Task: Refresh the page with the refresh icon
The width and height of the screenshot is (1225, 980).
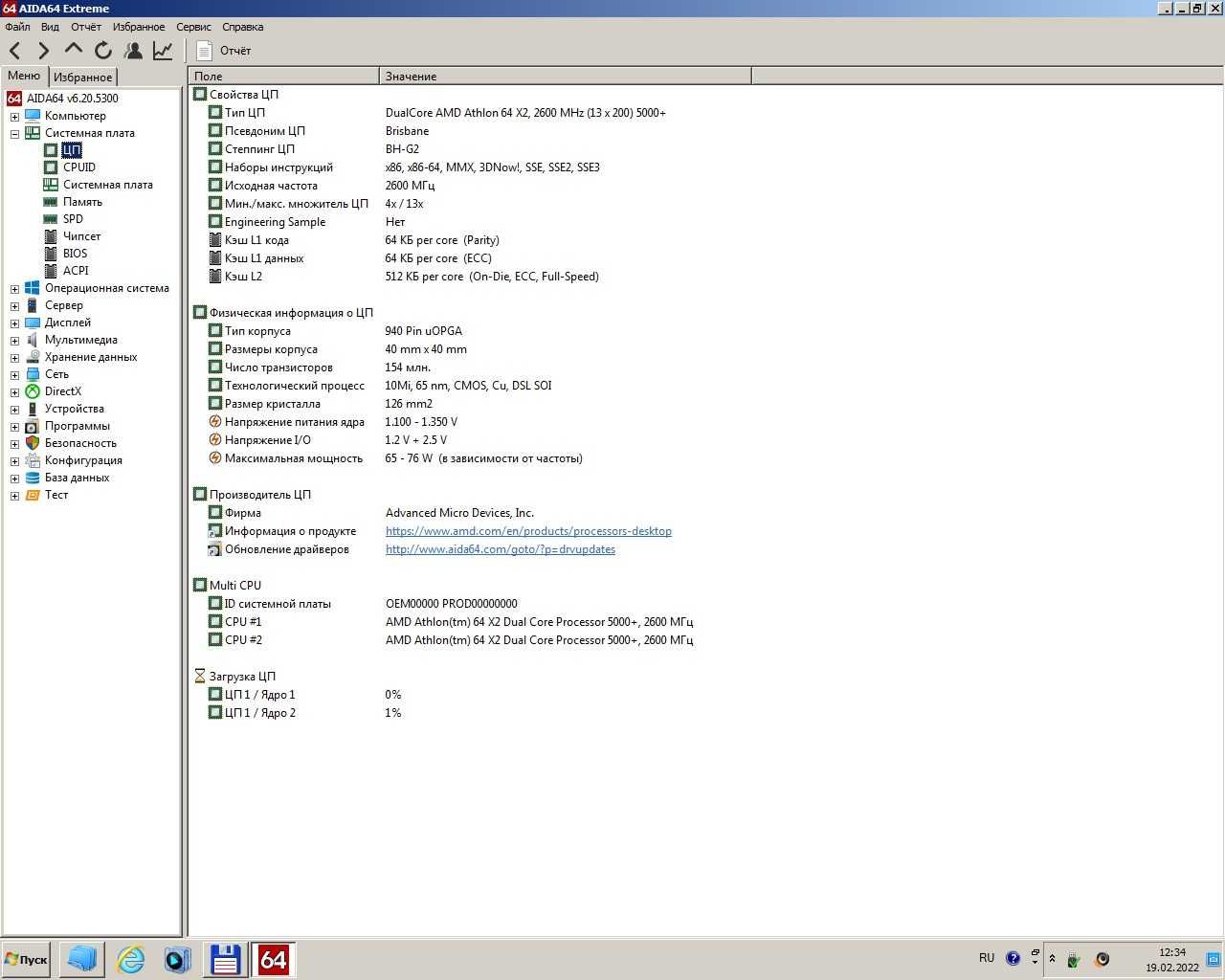Action: click(x=103, y=50)
